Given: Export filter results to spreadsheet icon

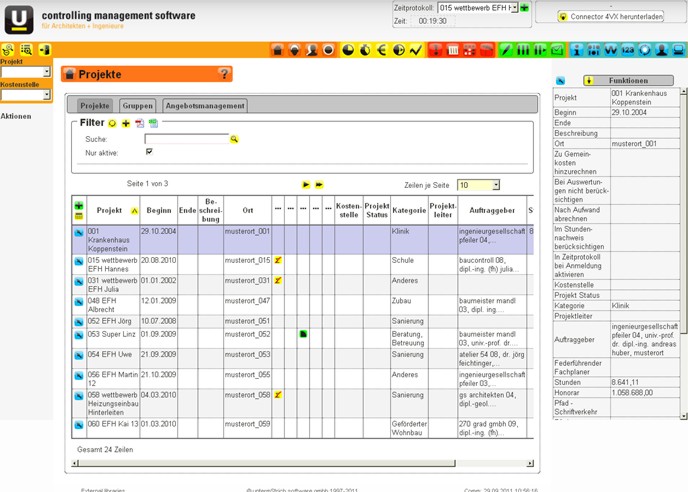Looking at the screenshot, I should 153,123.
